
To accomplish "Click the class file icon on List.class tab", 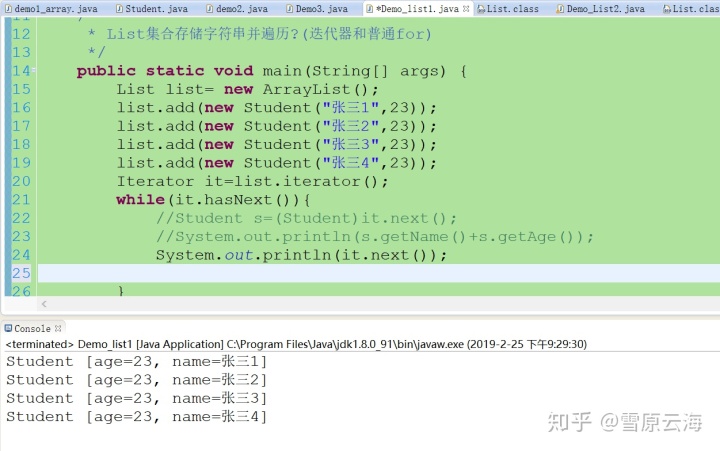I will [x=481, y=8].
